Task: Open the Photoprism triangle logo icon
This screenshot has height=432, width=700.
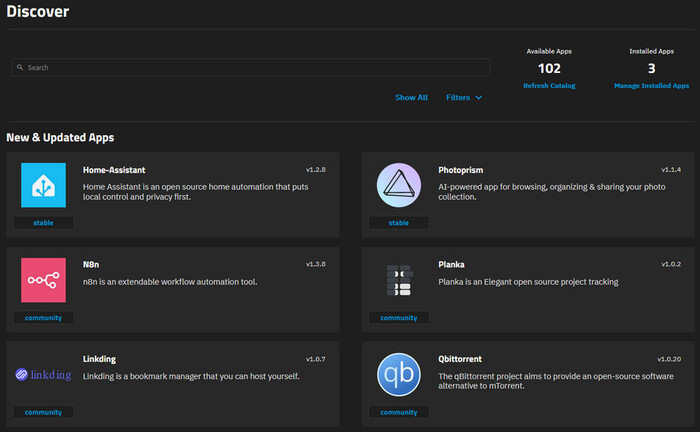Action: [399, 185]
